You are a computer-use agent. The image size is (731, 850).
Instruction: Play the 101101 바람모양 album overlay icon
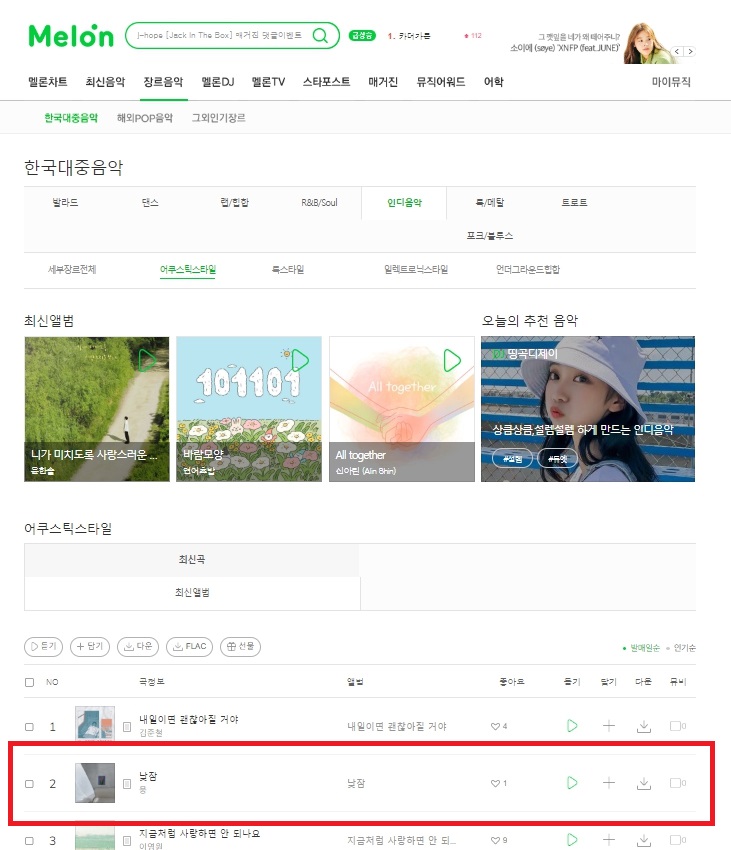(300, 360)
